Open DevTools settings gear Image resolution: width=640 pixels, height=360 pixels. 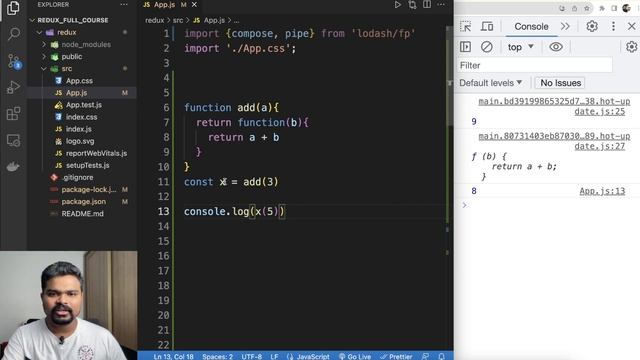pos(592,26)
